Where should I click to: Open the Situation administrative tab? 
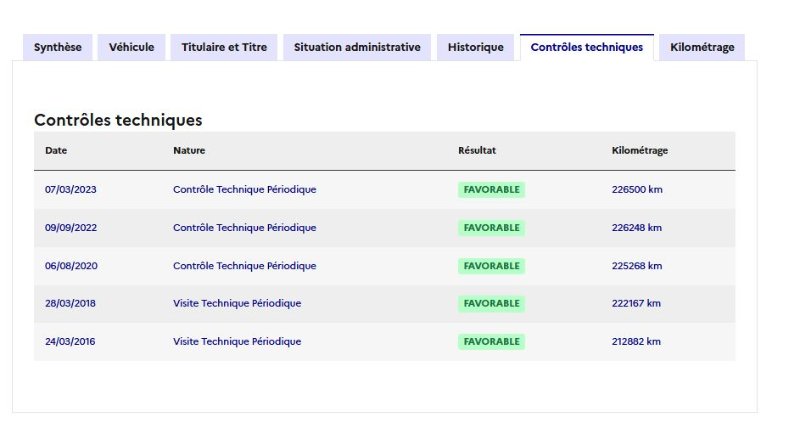(x=357, y=47)
